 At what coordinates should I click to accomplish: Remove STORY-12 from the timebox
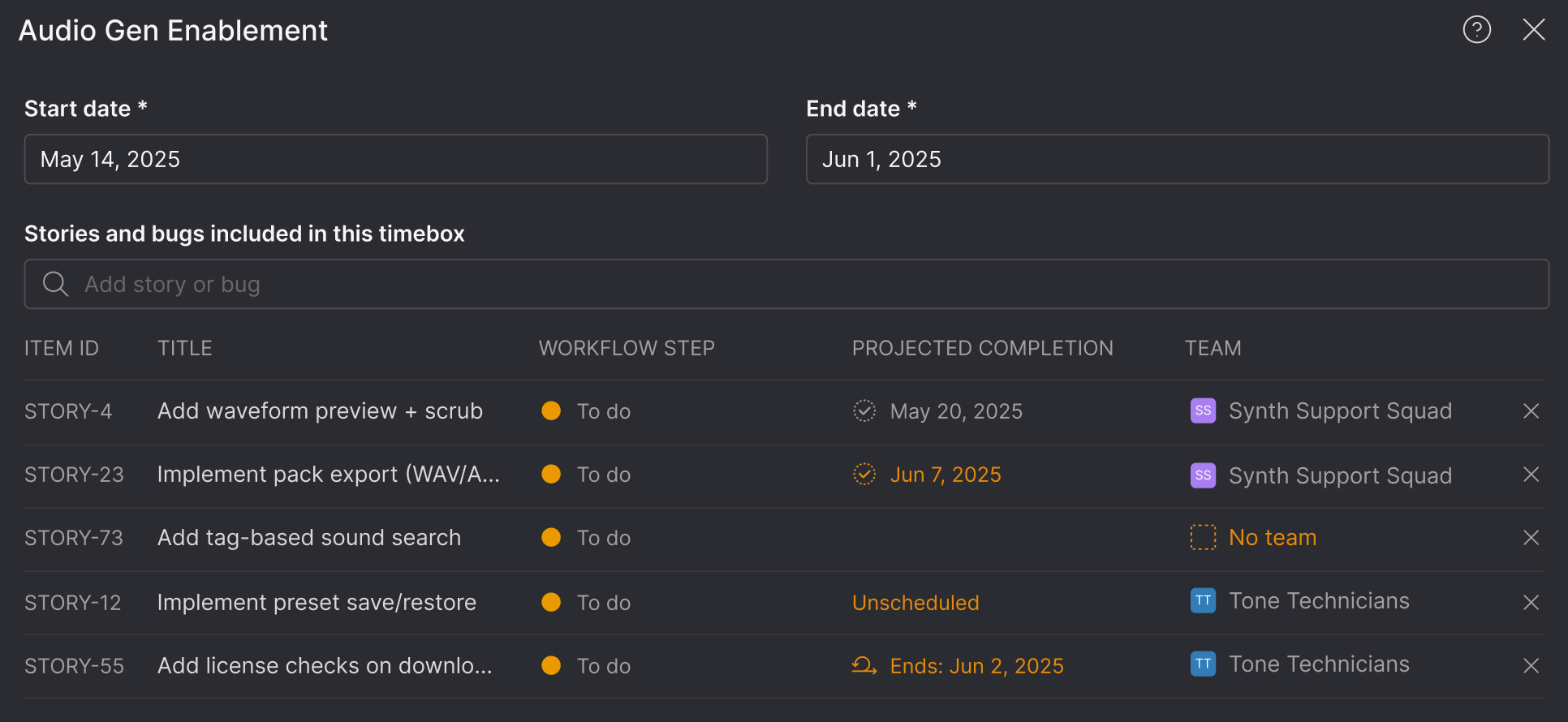point(1531,603)
